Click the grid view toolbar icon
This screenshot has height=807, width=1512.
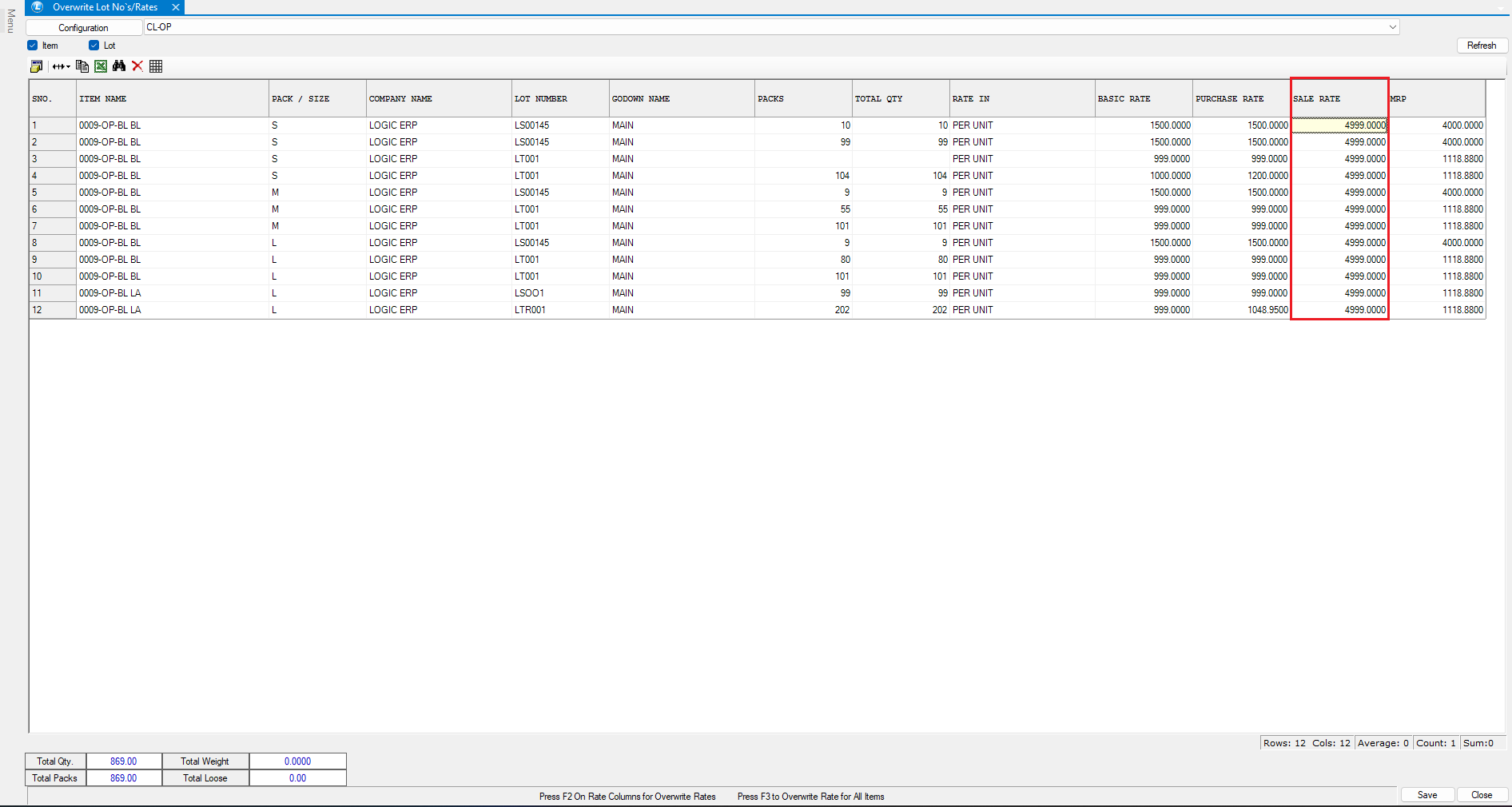point(156,66)
